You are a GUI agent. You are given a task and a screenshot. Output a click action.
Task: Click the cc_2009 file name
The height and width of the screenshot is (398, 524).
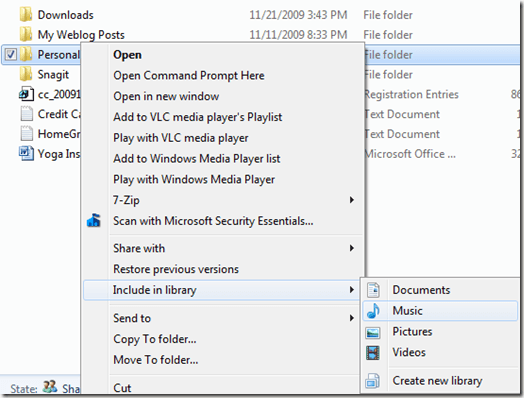click(x=59, y=94)
